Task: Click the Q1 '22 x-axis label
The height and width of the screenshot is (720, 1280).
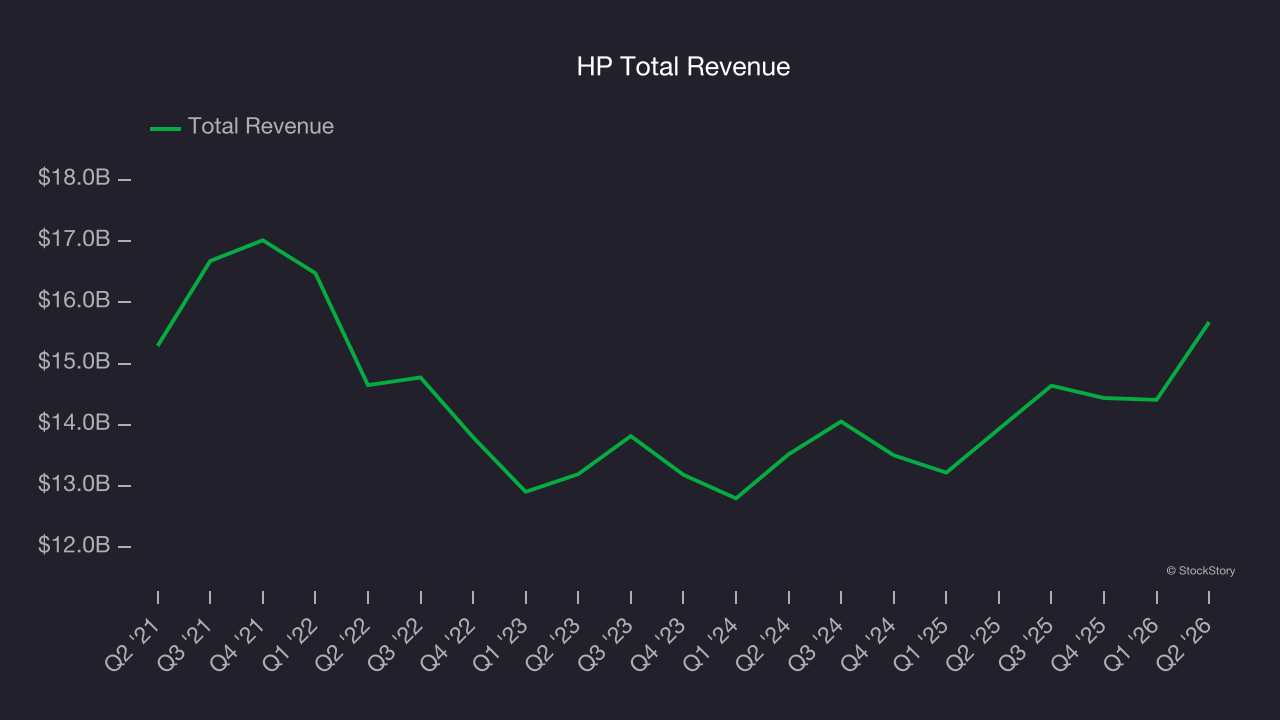Action: click(x=291, y=643)
